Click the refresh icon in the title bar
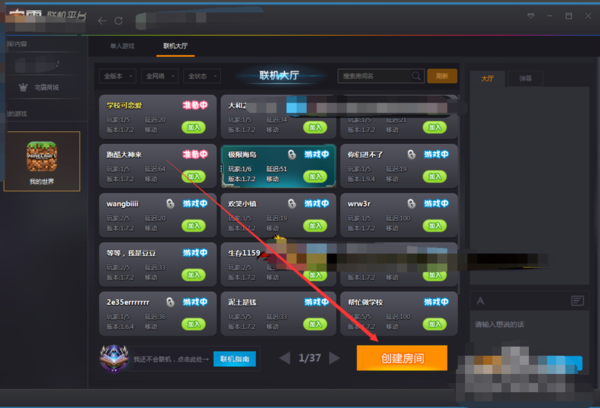Image resolution: width=600 pixels, height=408 pixels. point(119,19)
